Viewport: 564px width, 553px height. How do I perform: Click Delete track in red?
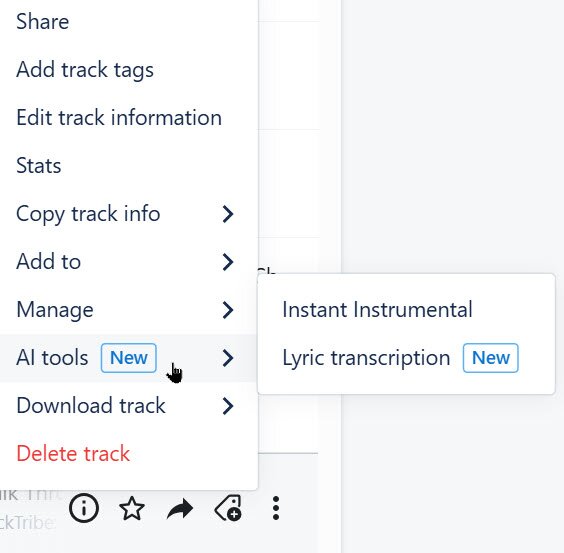coord(73,453)
